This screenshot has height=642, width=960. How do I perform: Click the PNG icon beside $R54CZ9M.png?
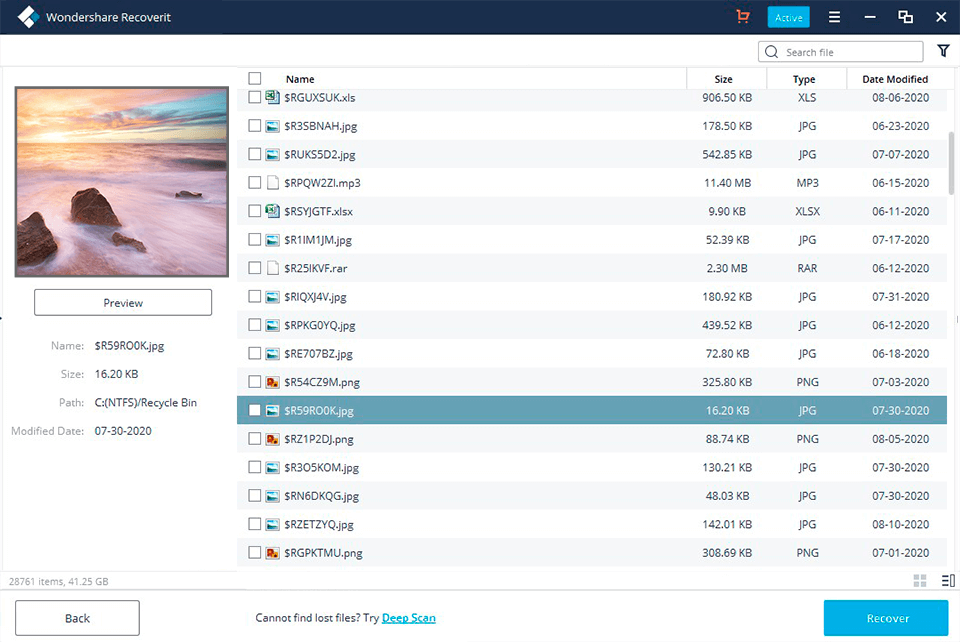pyautogui.click(x=271, y=381)
